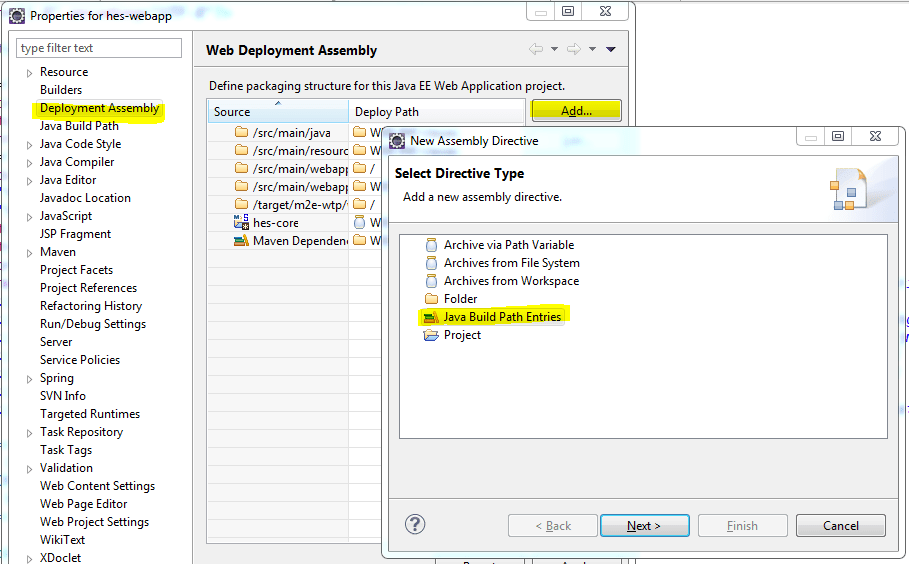
Task: Select Archives from Workspace directive
Action: point(511,281)
